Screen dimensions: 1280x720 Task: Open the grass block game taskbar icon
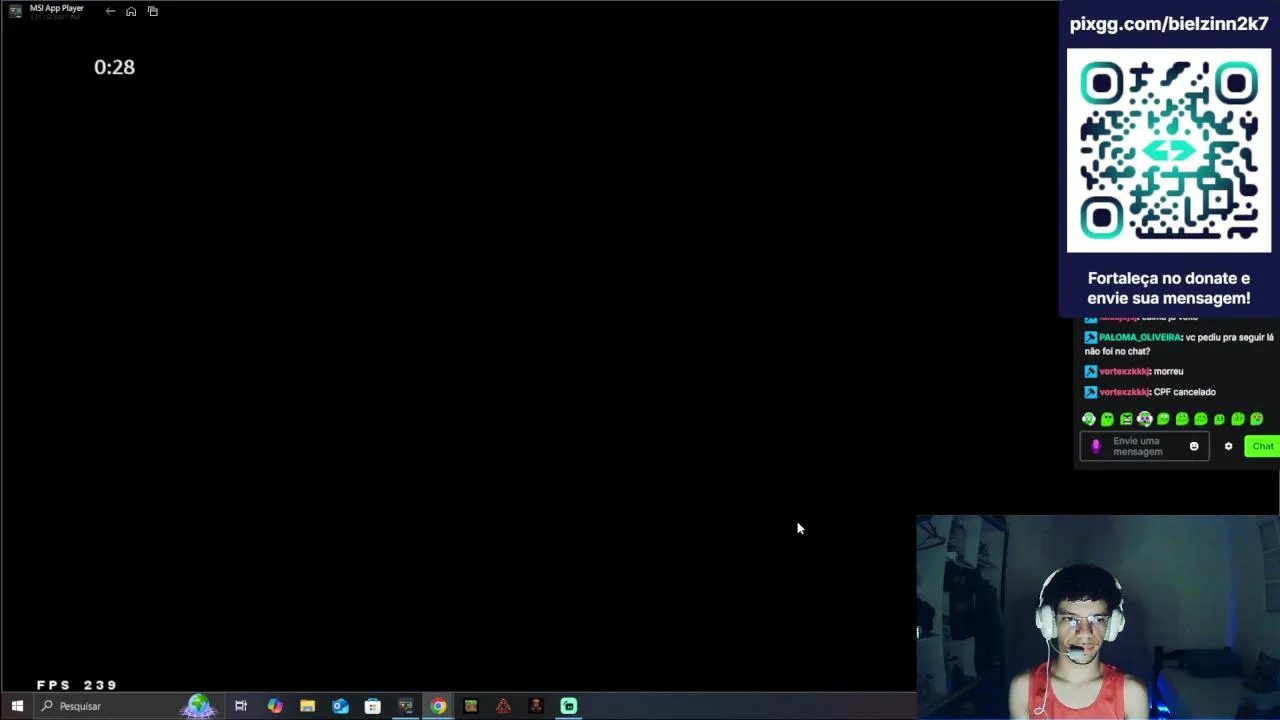point(471,706)
